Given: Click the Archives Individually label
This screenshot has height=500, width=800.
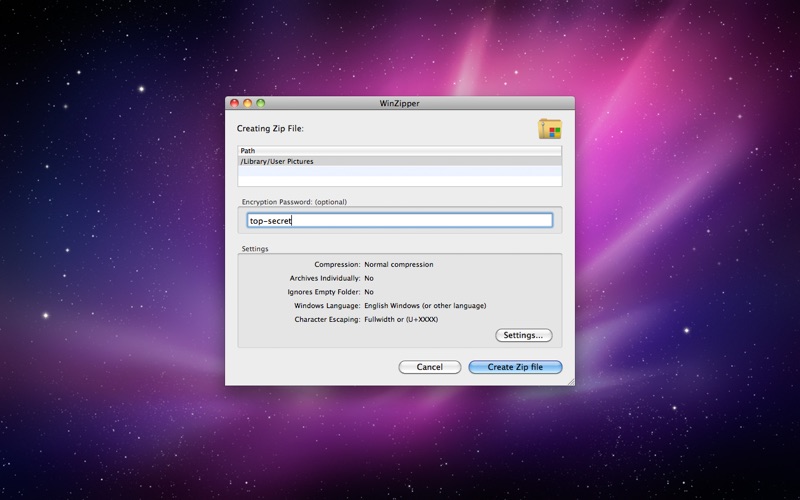Looking at the screenshot, I should coord(325,278).
